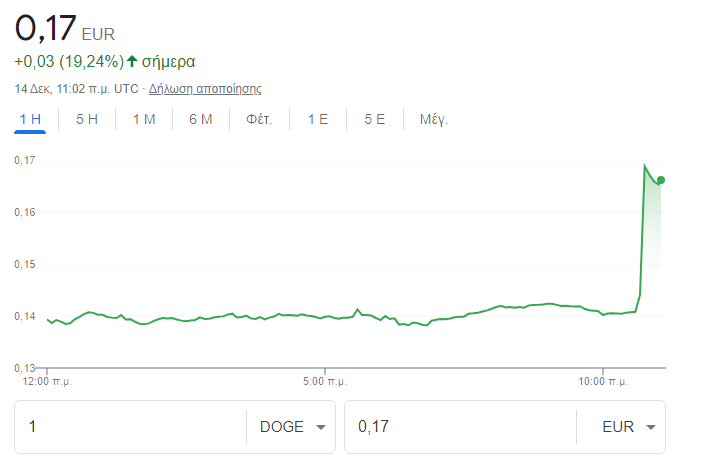Click the green endpoint dot on chart
The image size is (715, 459).
click(661, 180)
